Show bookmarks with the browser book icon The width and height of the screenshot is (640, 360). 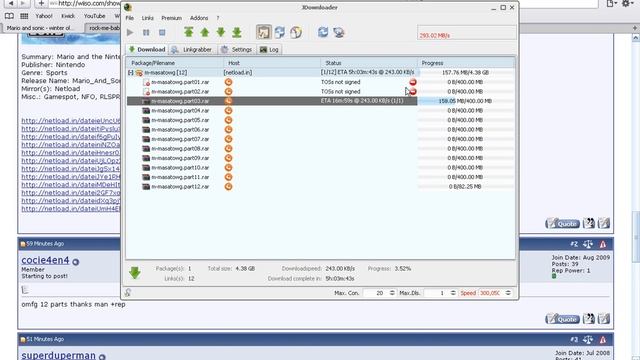(x=9, y=16)
